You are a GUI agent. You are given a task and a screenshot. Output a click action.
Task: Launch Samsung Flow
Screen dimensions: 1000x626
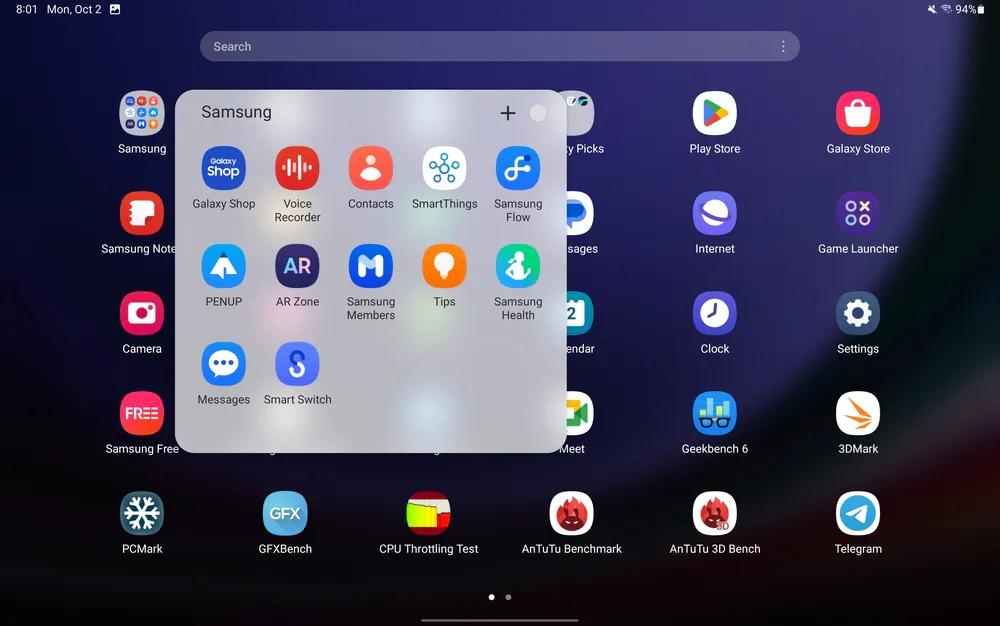[518, 169]
